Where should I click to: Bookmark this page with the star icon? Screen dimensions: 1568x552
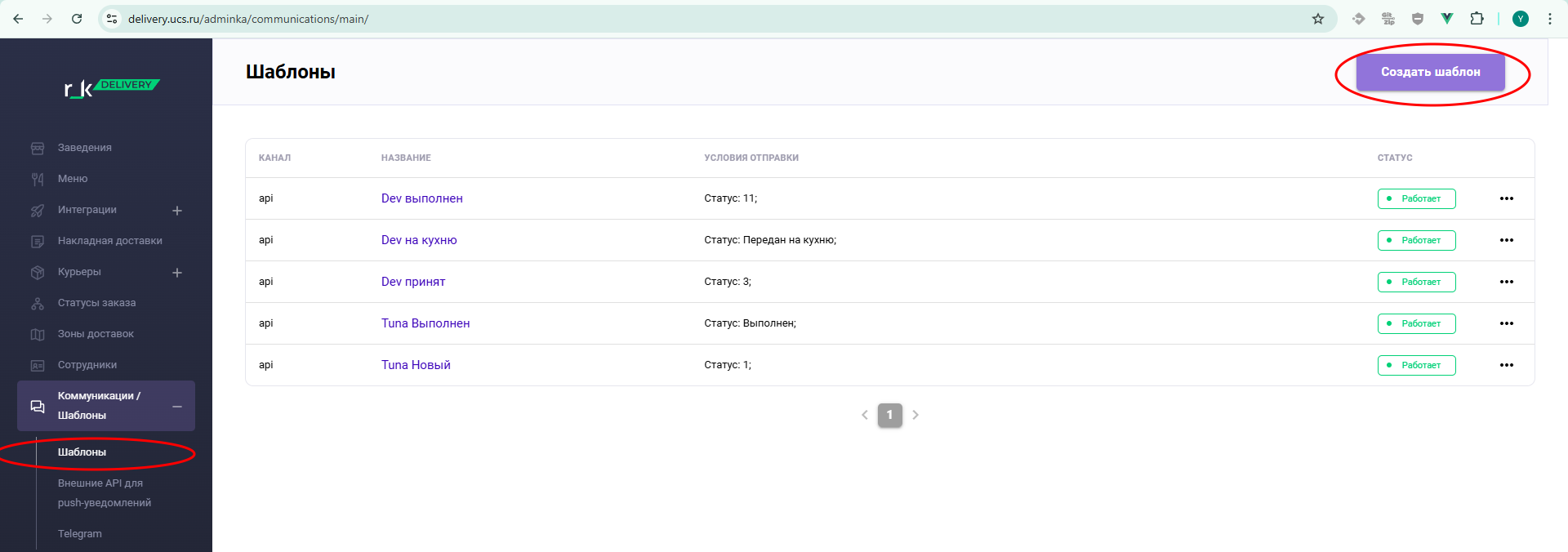tap(1317, 19)
